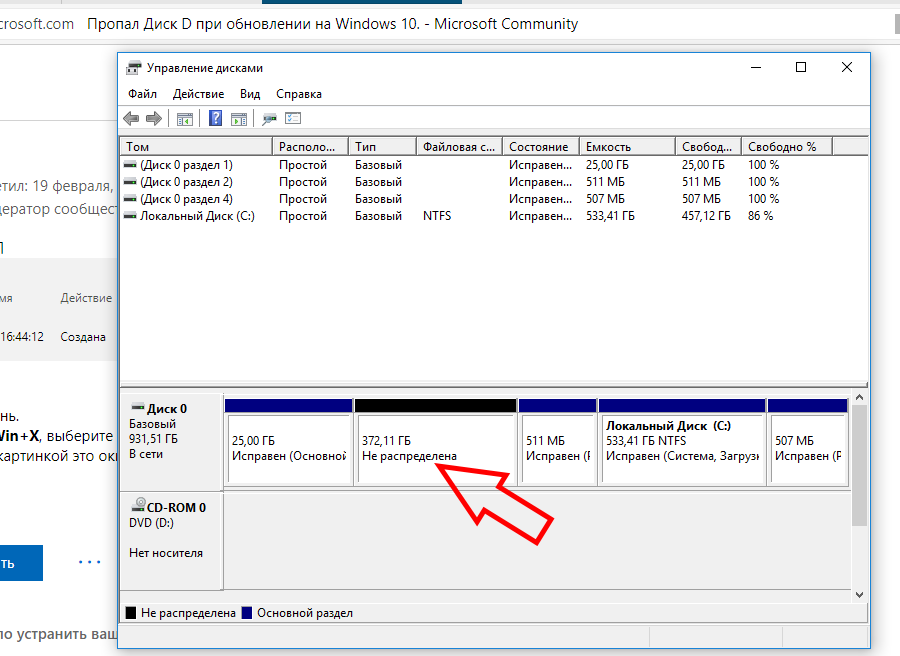
Task: Click the checklist properties toolbar icon
Action: coord(293,118)
